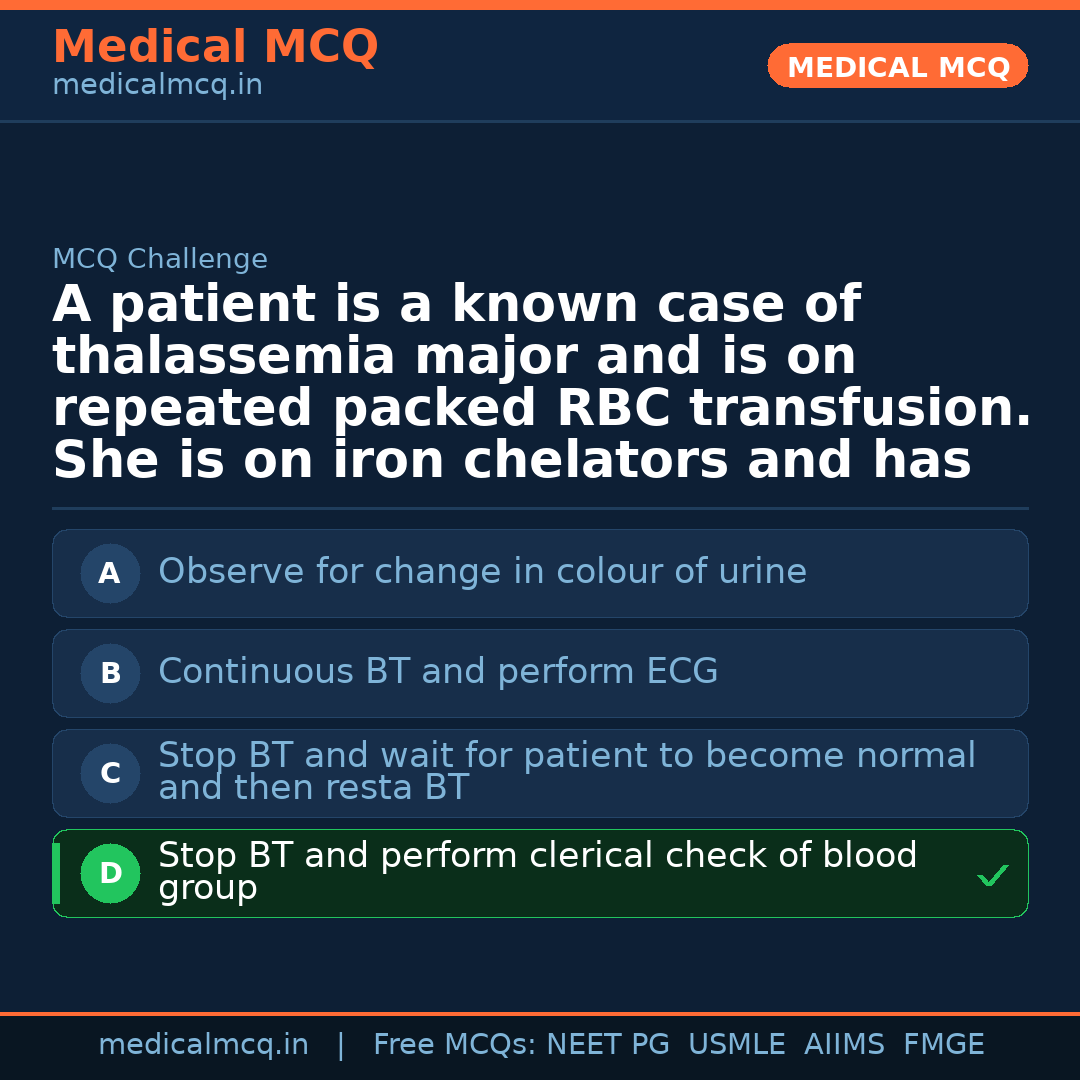Click the orange "Medical MCQ" header title
Screen dimensions: 1080x1080
215,46
